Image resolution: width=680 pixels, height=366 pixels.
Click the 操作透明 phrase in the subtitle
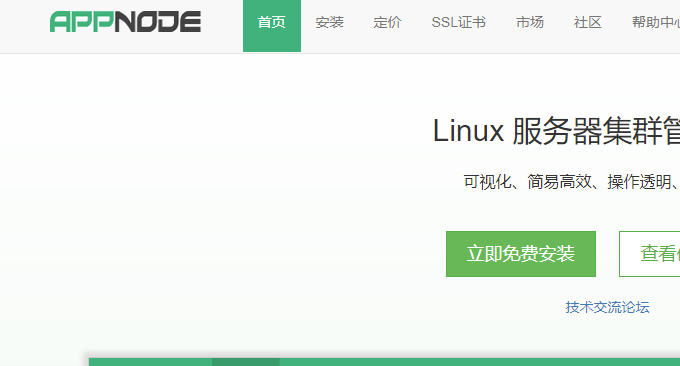tap(639, 182)
